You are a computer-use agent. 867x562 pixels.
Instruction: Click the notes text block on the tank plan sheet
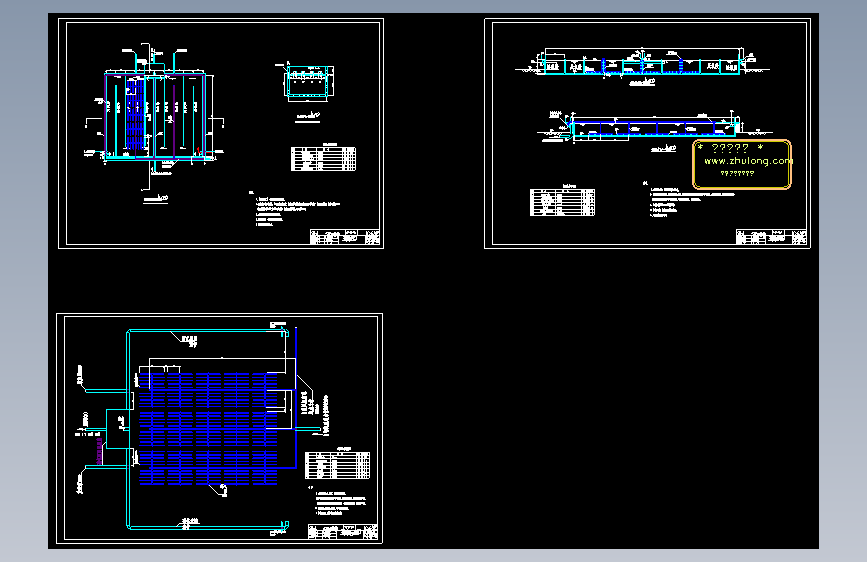coord(296,210)
